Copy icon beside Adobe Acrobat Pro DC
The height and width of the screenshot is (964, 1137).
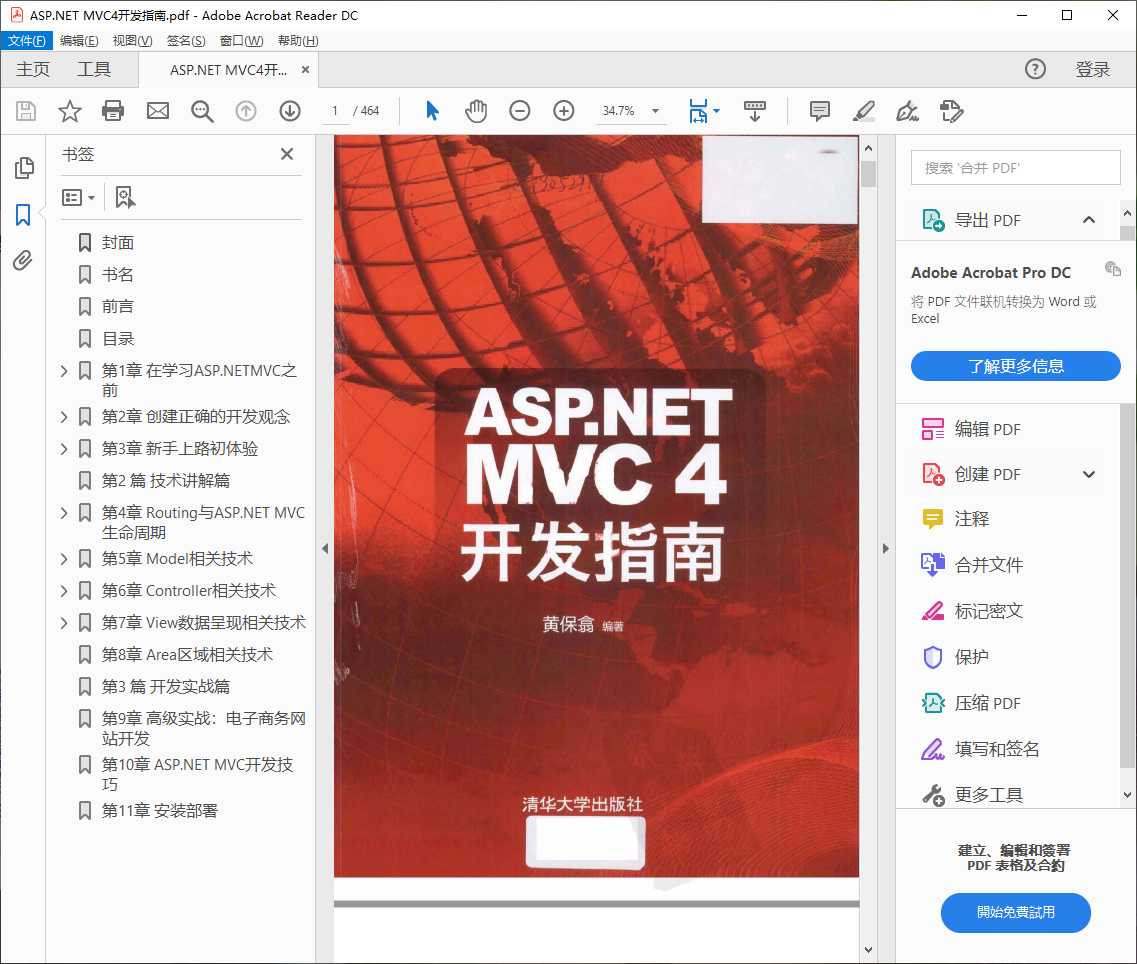1112,268
